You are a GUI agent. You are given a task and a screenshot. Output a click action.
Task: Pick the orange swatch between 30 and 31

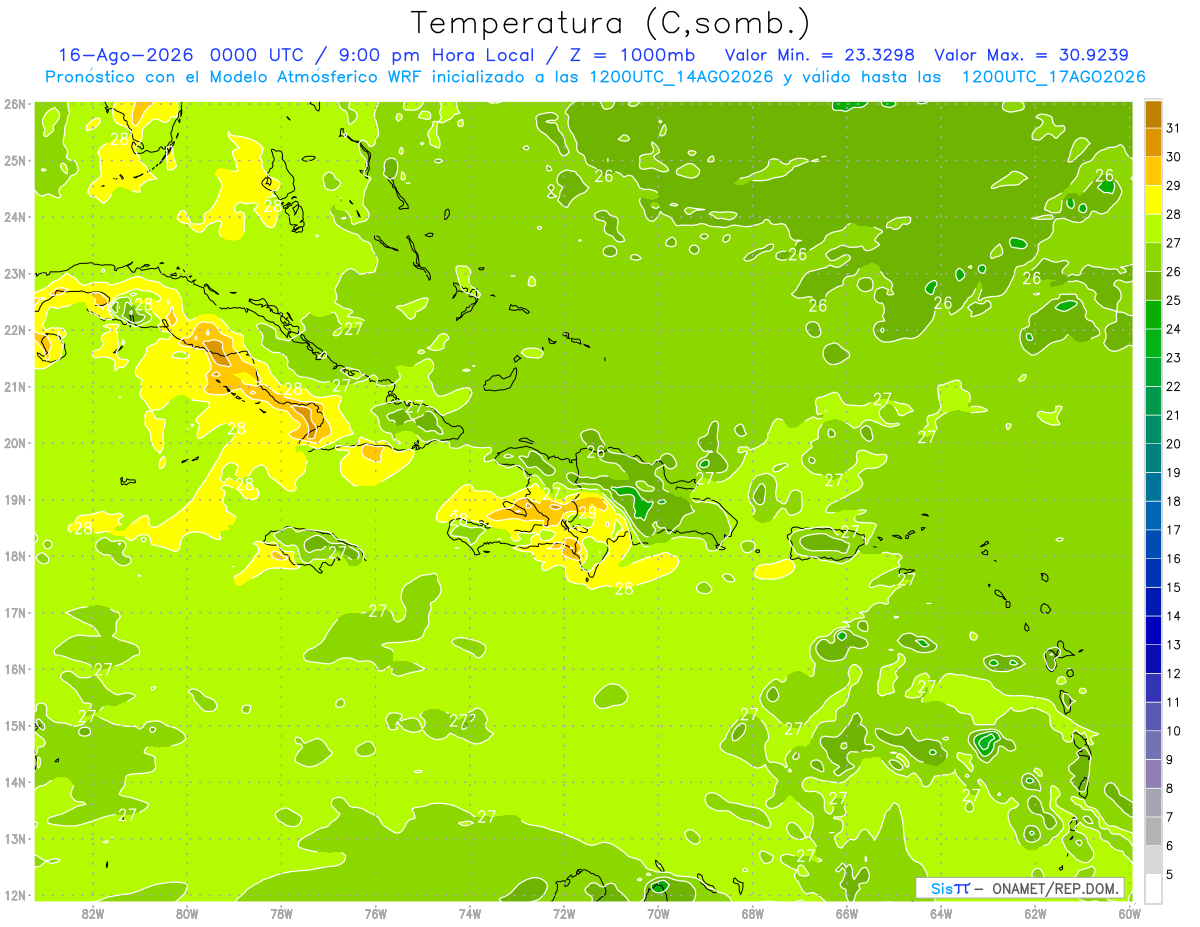[x=1153, y=143]
